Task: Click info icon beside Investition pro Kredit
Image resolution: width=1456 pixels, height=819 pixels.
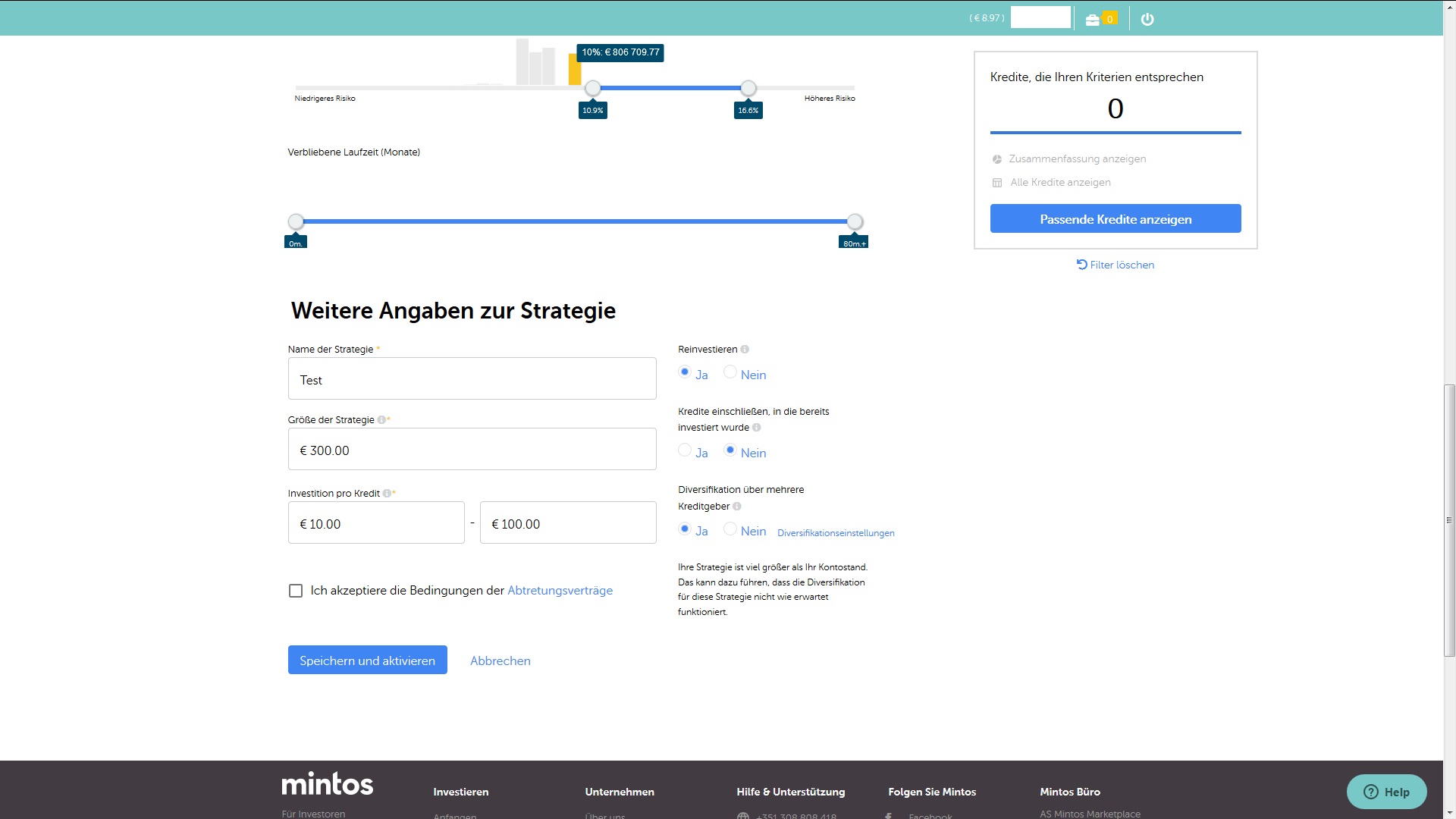Action: [x=387, y=494]
